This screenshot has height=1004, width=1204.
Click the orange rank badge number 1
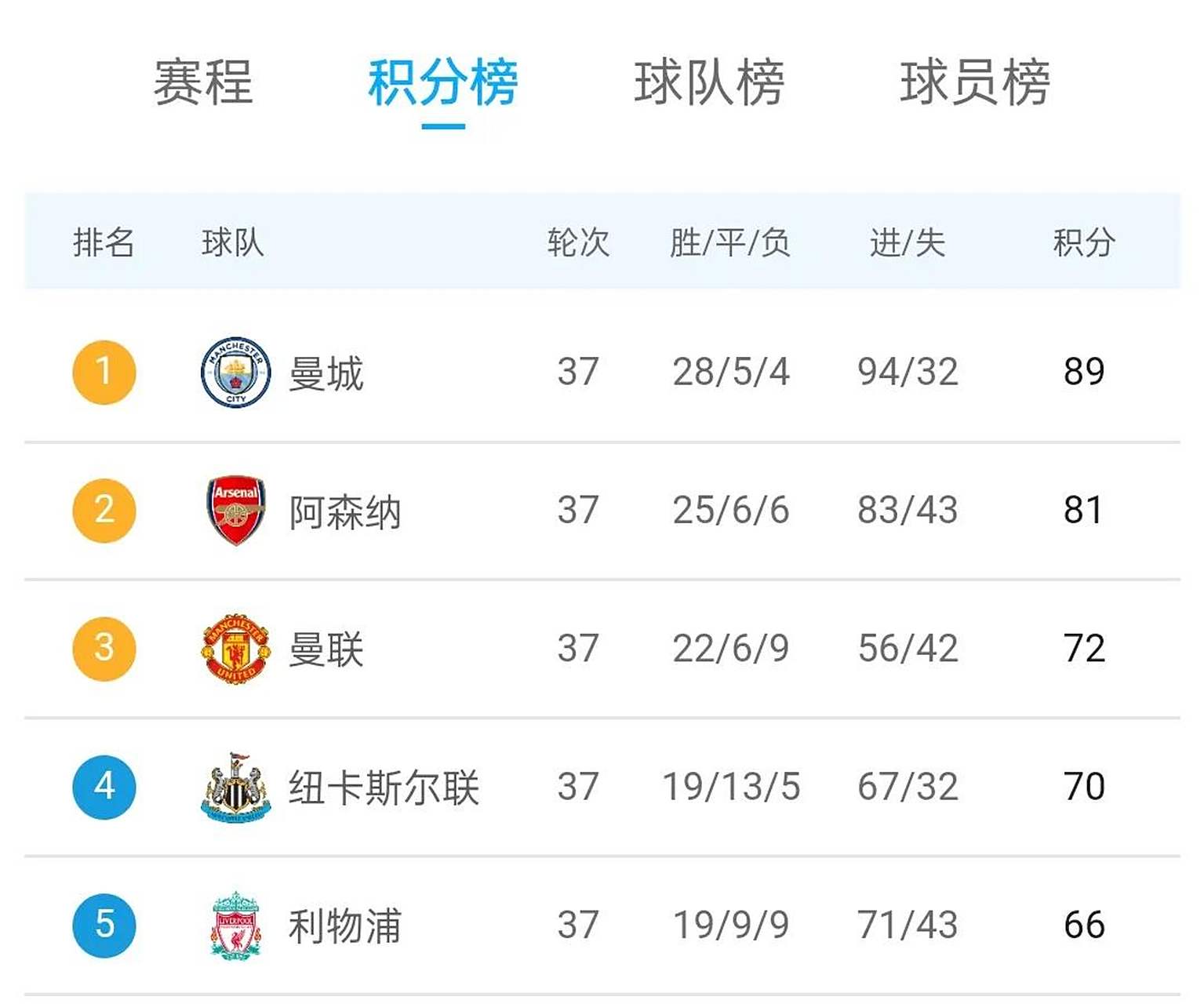point(103,371)
